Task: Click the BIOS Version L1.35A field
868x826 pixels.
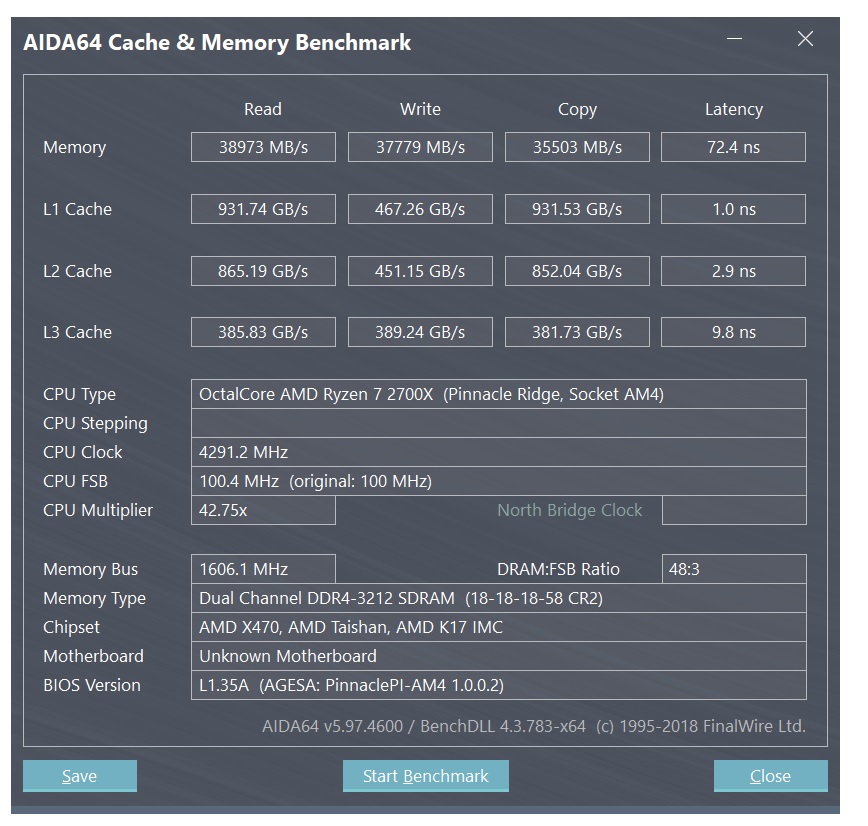Action: (498, 685)
